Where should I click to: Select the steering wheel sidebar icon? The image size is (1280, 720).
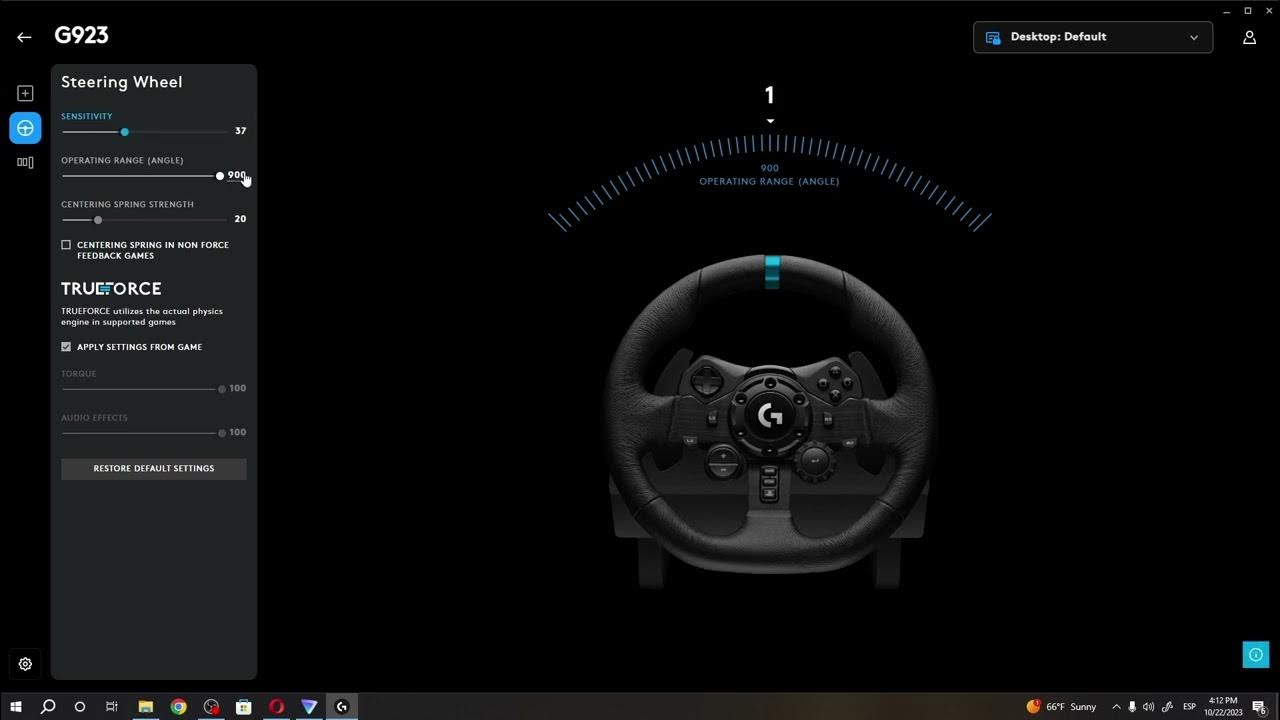[x=25, y=128]
